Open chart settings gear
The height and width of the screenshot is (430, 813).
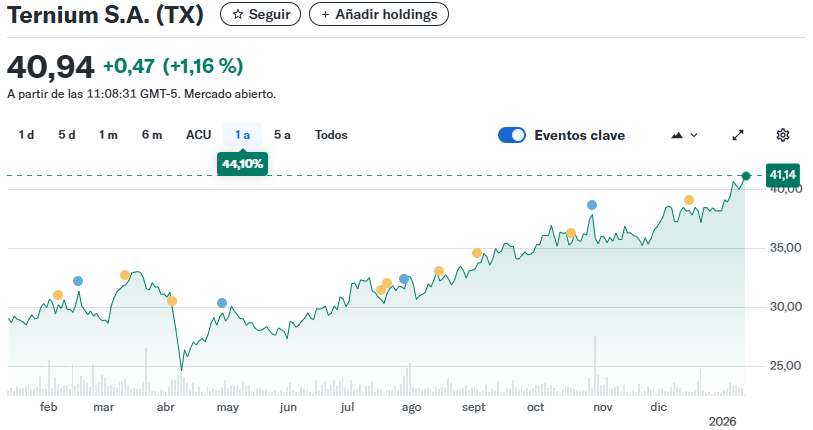click(783, 135)
